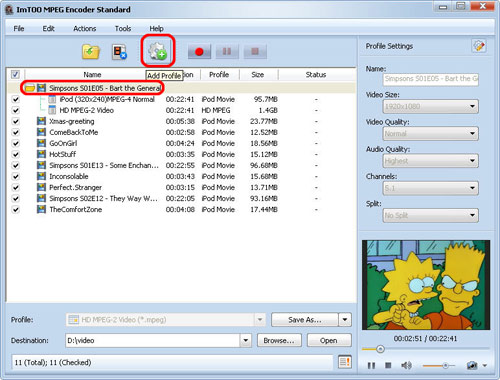Image resolution: width=500 pixels, height=380 pixels.
Task: Stop the preview player
Action: click(388, 365)
